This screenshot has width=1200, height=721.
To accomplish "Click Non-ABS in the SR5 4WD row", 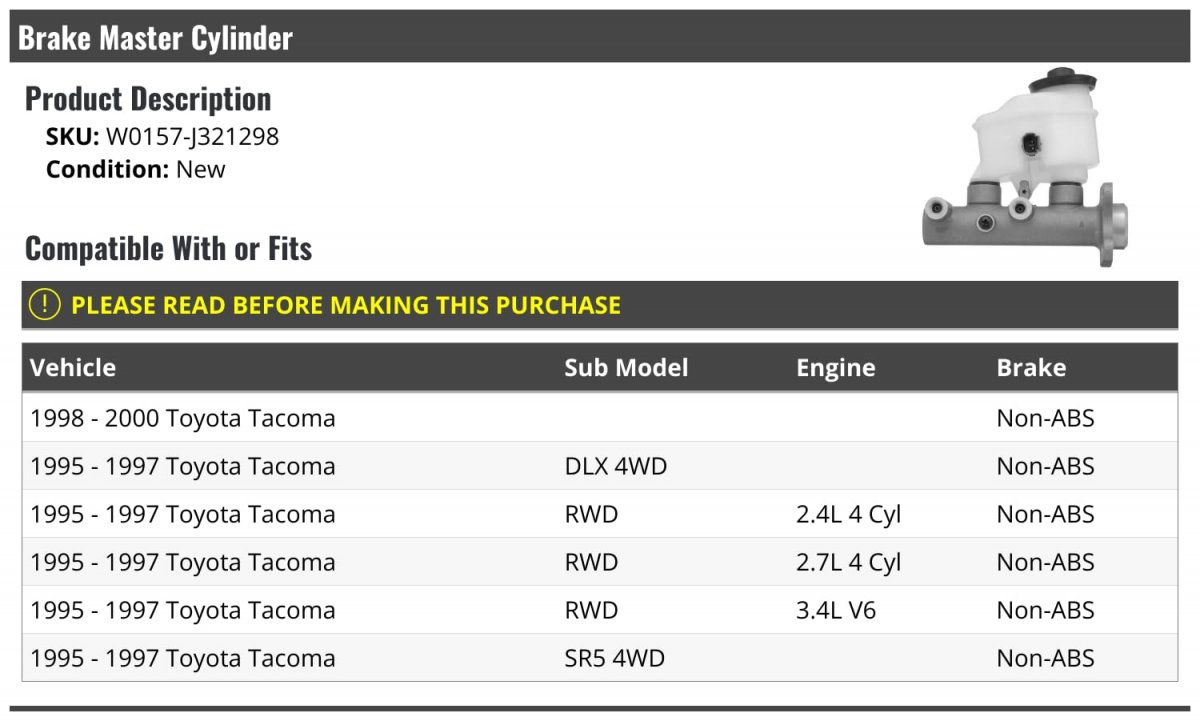I will [x=1045, y=658].
